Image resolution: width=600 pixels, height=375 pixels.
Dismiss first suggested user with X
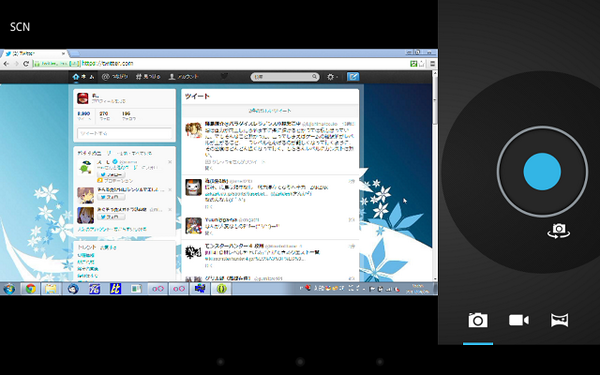pyautogui.click(x=170, y=162)
